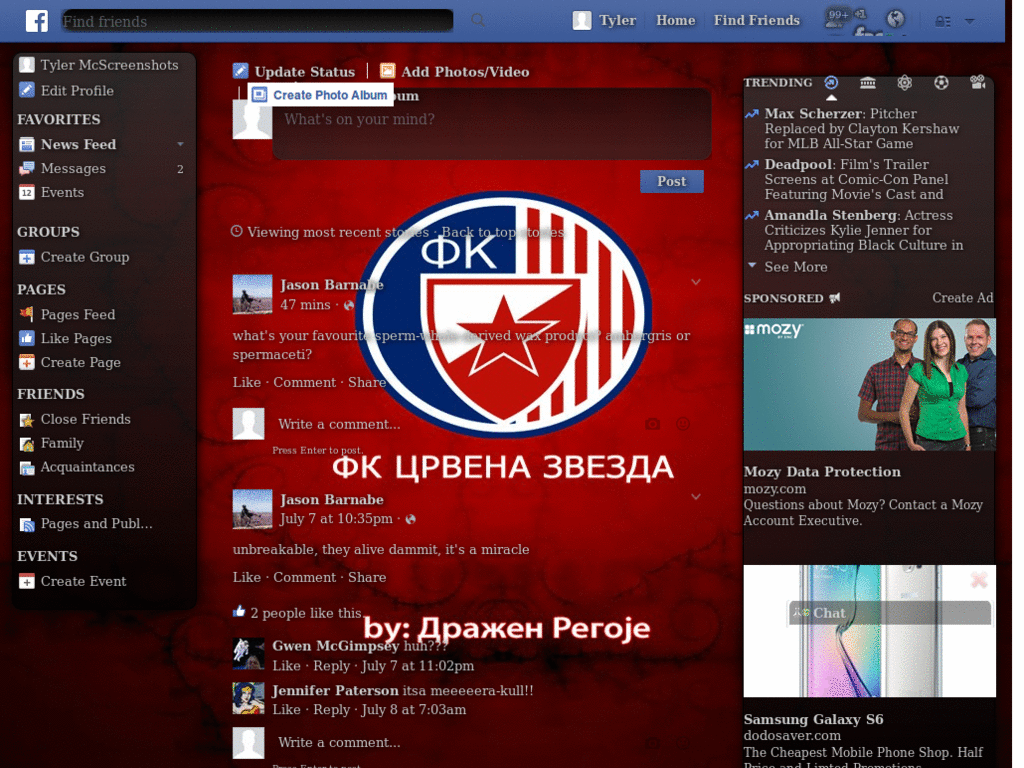Click 2 people like this

[x=306, y=613]
